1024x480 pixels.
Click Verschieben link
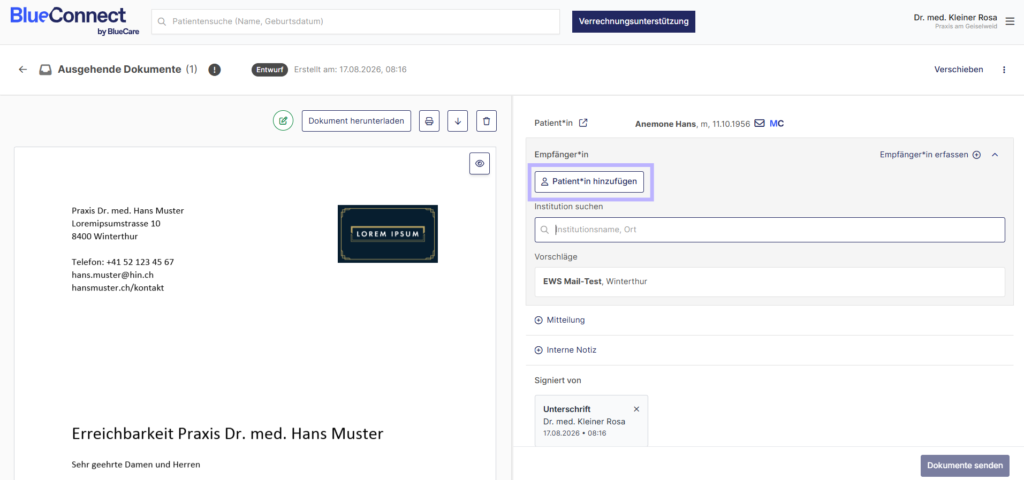(959, 70)
